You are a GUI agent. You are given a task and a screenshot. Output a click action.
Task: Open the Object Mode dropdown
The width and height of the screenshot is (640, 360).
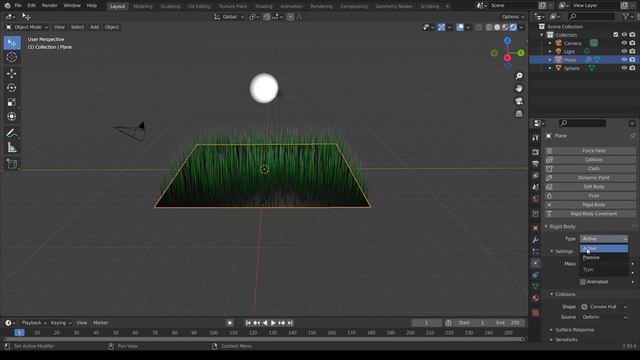27,27
